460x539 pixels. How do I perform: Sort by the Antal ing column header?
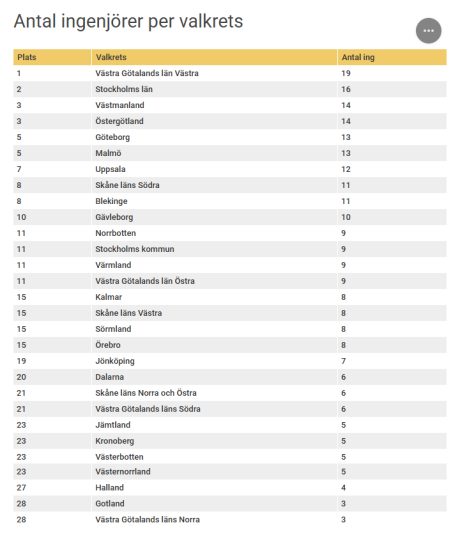pyautogui.click(x=392, y=57)
